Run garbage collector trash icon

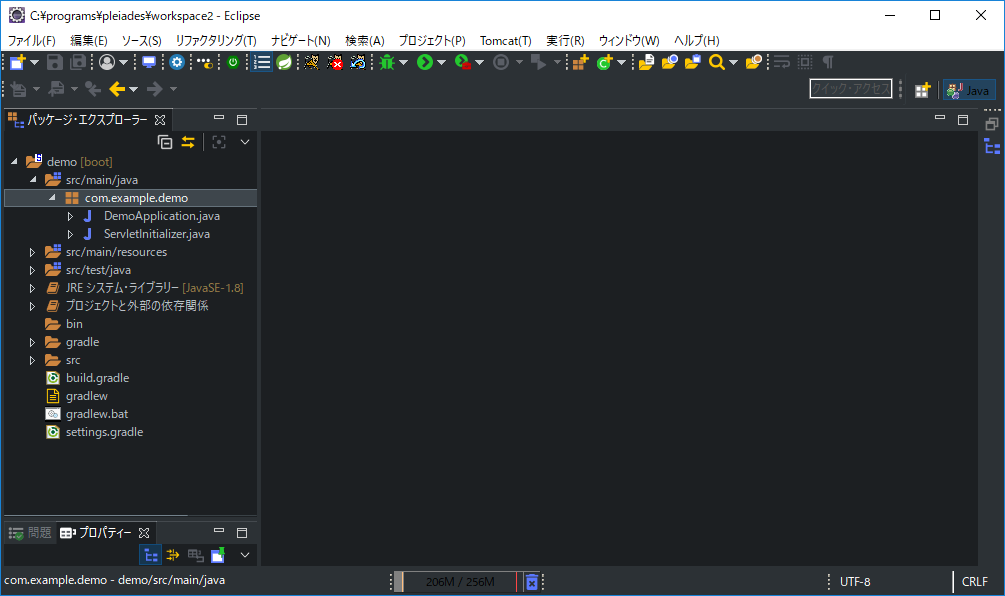coord(531,582)
